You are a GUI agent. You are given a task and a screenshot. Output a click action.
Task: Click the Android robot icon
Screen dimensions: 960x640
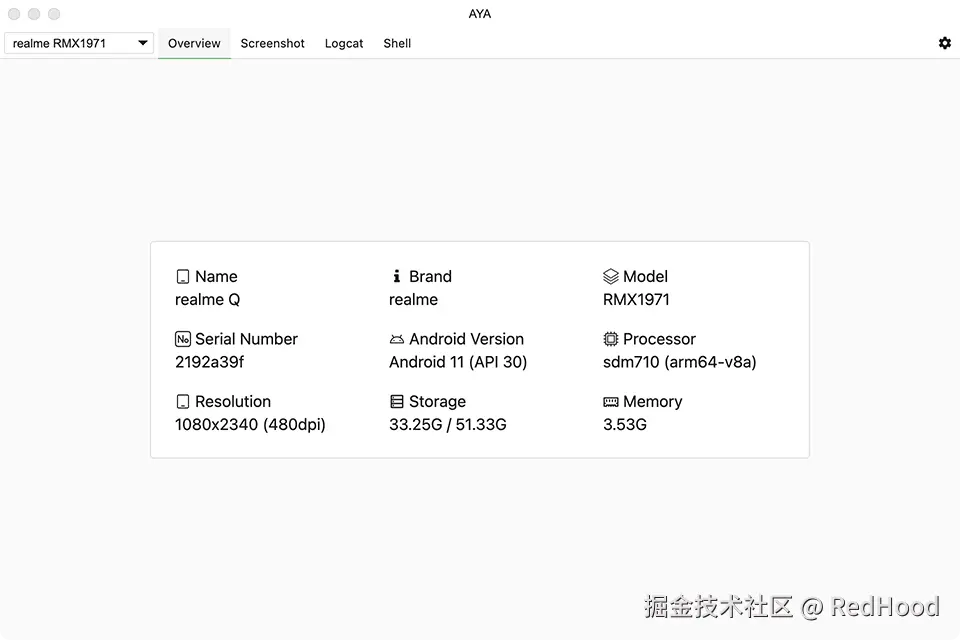point(397,339)
